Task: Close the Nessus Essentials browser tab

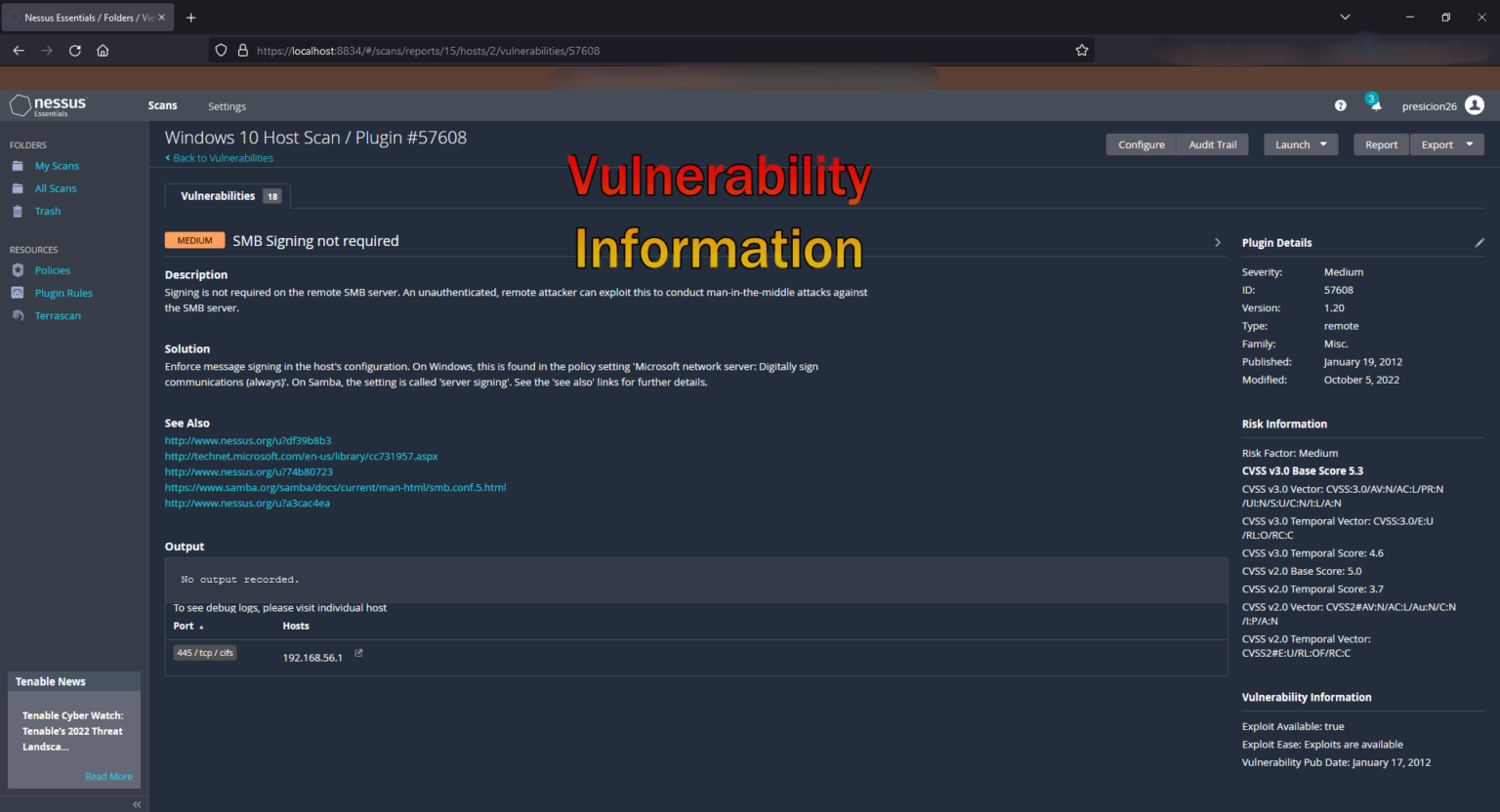Action: coord(162,18)
